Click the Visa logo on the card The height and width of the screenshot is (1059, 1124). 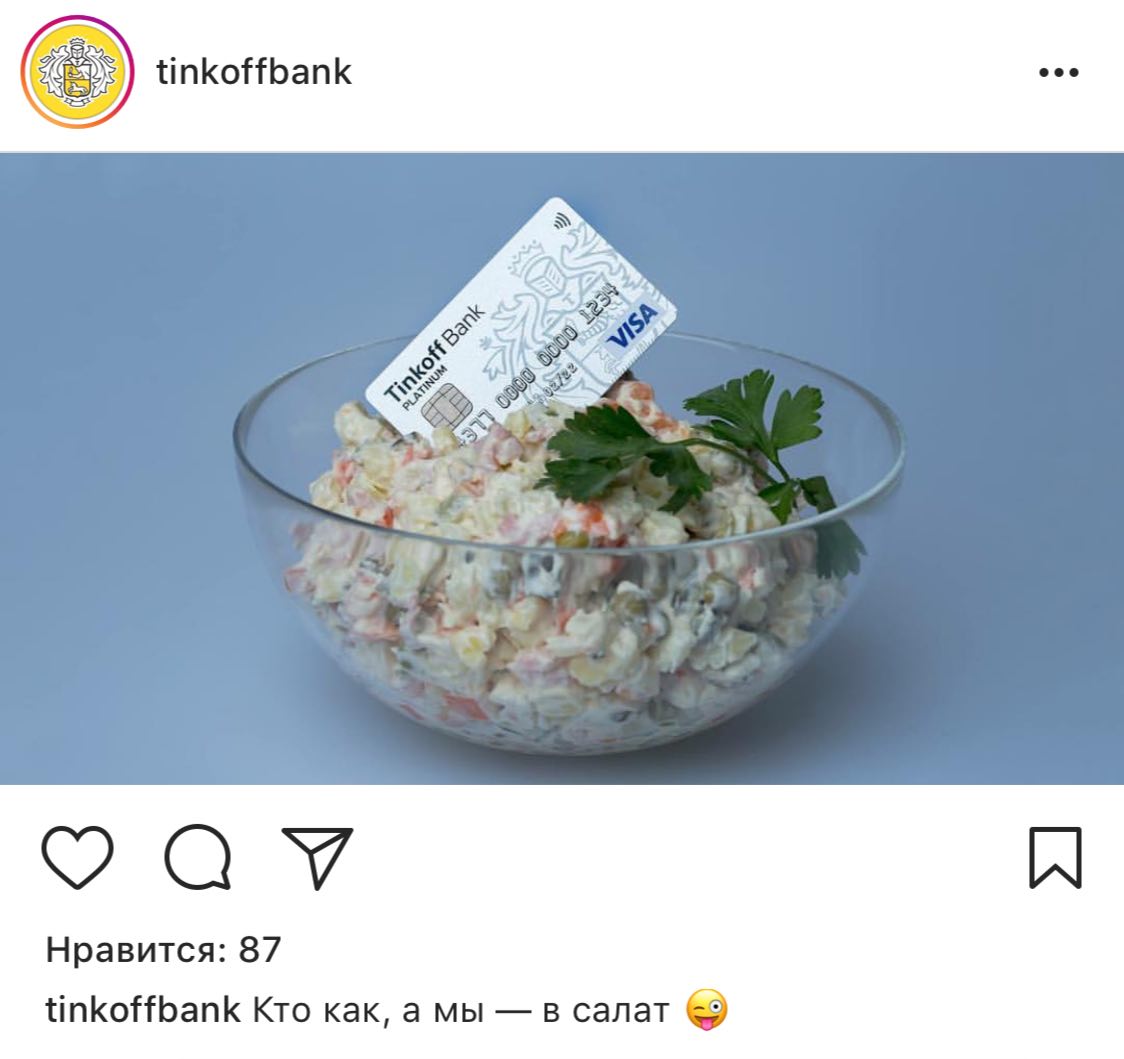[x=632, y=325]
